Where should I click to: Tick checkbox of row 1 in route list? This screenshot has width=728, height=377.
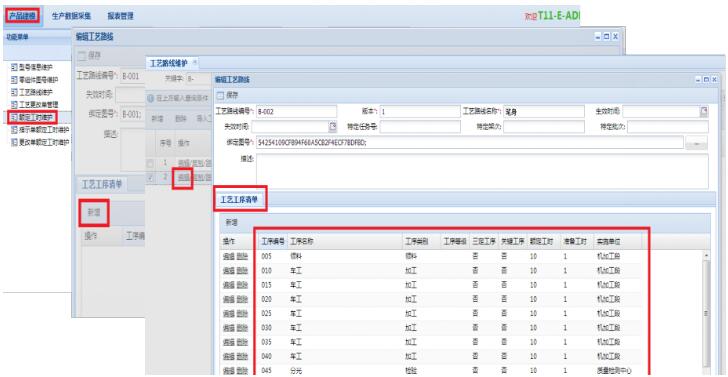(150, 163)
